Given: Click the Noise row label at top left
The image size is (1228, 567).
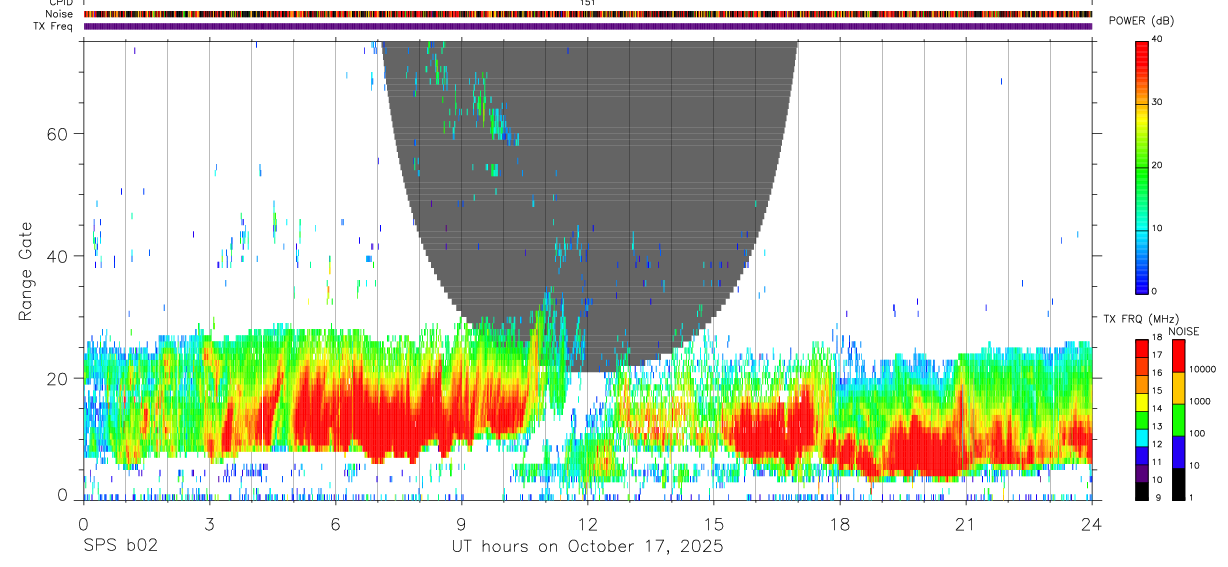Looking at the screenshot, I should coord(59,14).
